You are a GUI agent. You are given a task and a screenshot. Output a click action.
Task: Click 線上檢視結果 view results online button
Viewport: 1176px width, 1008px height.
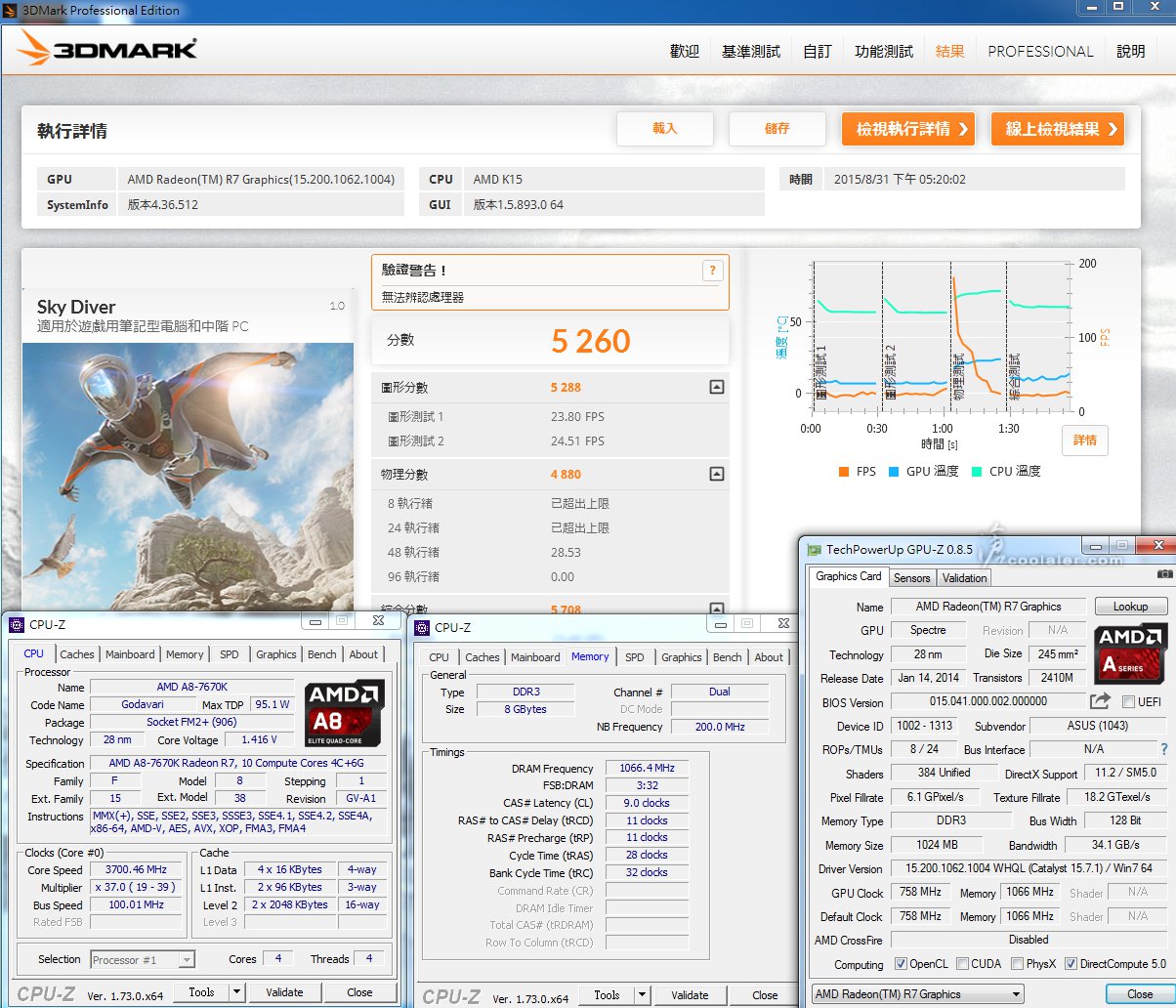tap(1058, 129)
